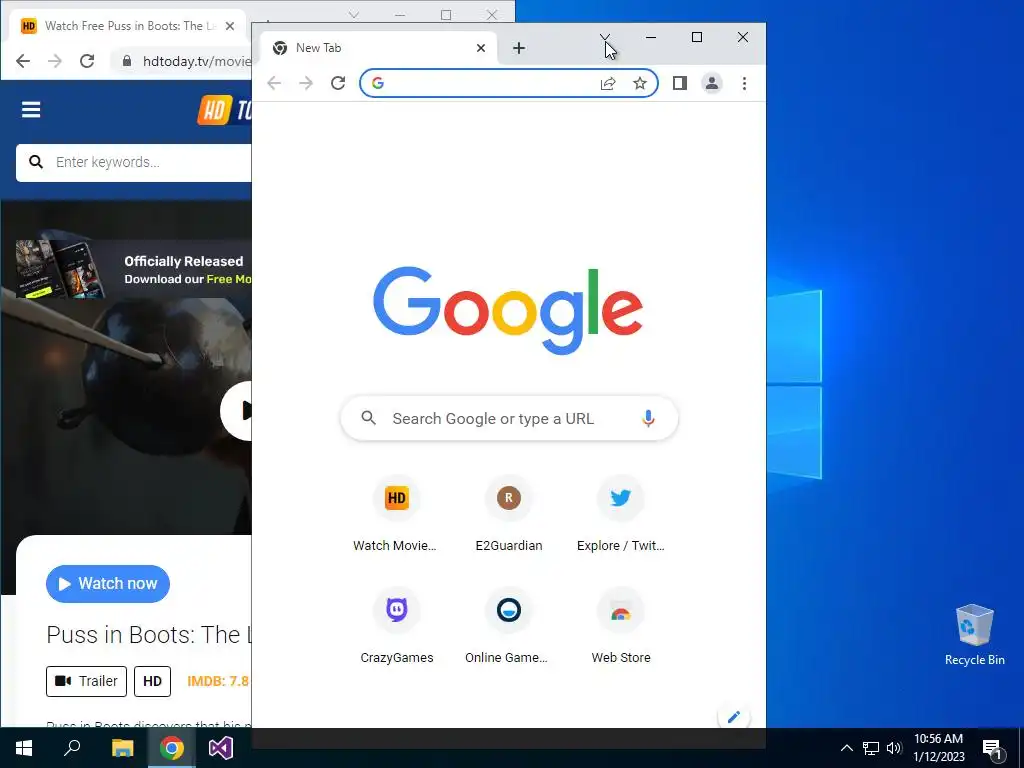
Task: Click the back arrow in the New Tab window
Action: click(274, 83)
